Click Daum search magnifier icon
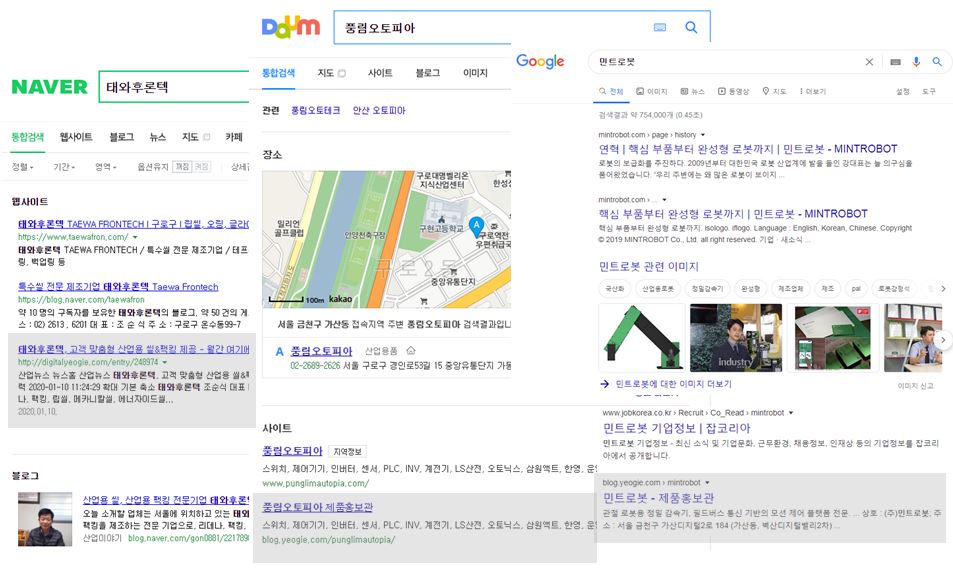This screenshot has height=571, width=953. (691, 27)
